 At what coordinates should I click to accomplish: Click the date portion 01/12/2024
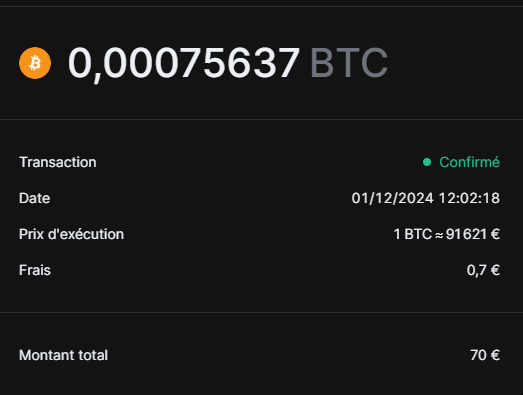pyautogui.click(x=393, y=198)
